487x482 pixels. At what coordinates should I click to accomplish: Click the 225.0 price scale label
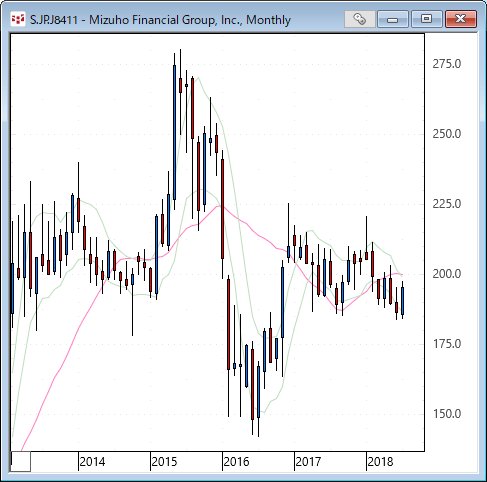pos(447,204)
